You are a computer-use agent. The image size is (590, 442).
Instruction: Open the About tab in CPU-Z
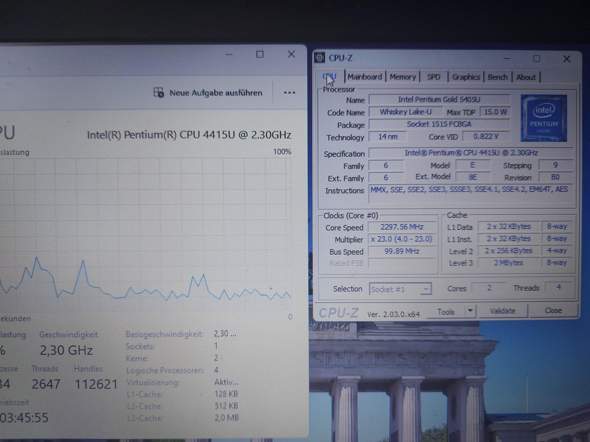[x=526, y=77]
